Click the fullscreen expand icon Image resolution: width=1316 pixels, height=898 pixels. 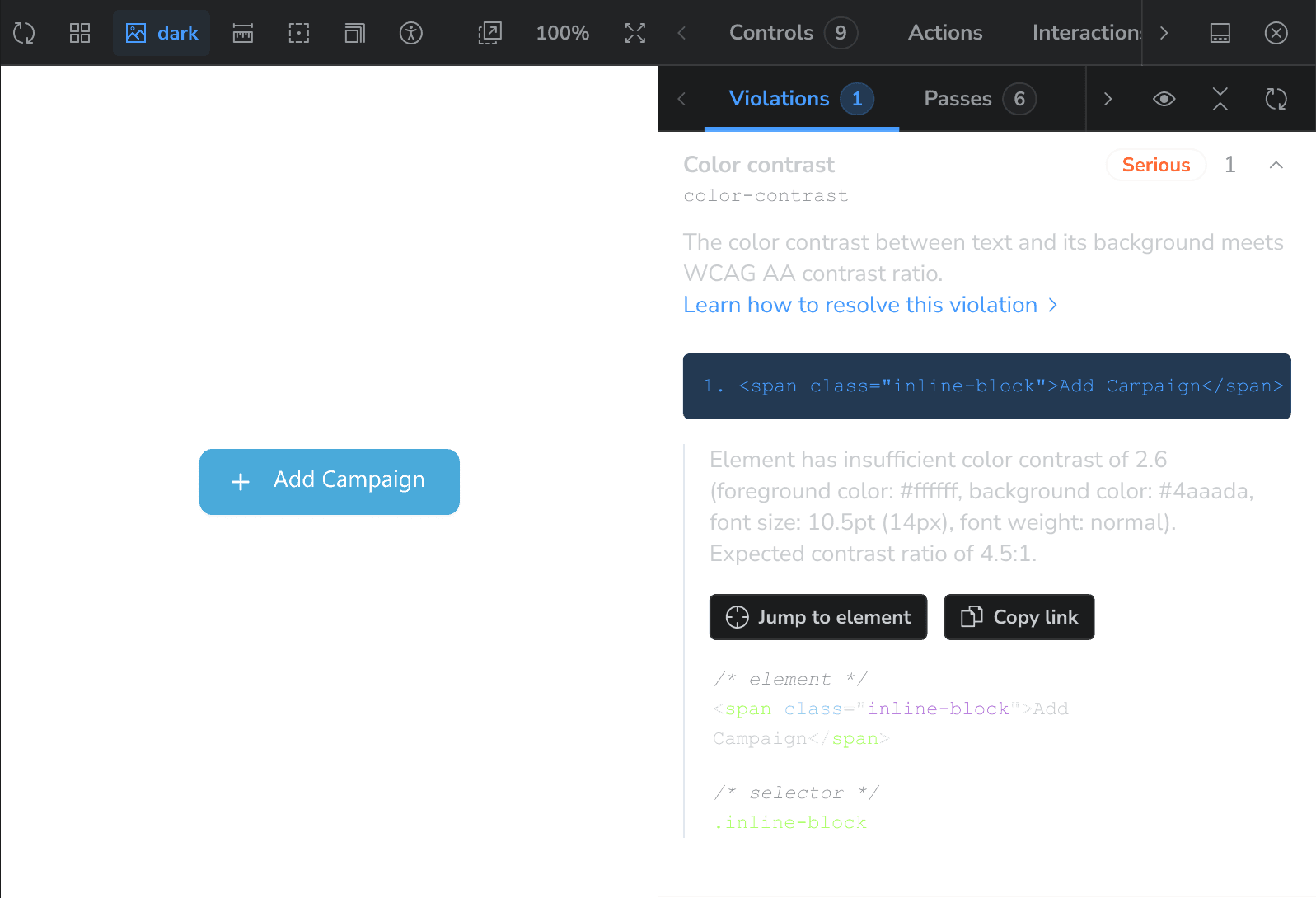(x=635, y=33)
